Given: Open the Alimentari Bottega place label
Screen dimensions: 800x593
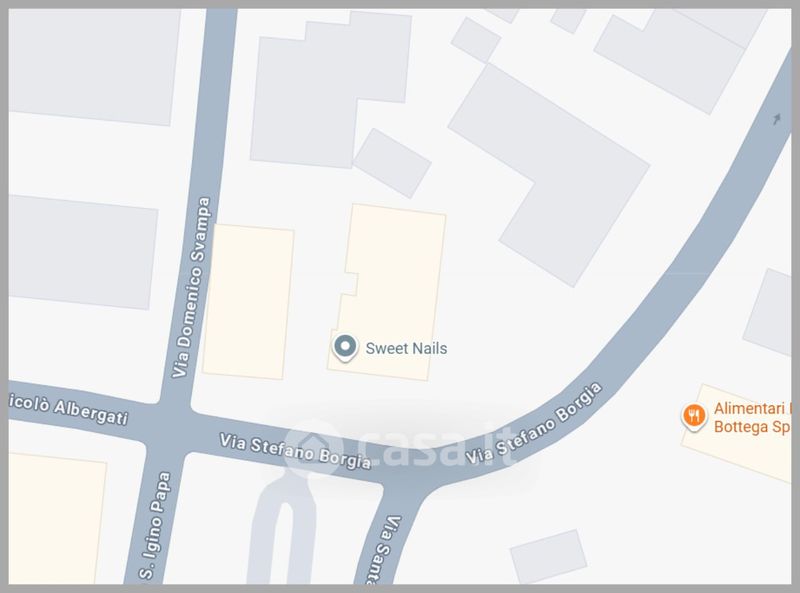Looking at the screenshot, I should click(x=752, y=417).
